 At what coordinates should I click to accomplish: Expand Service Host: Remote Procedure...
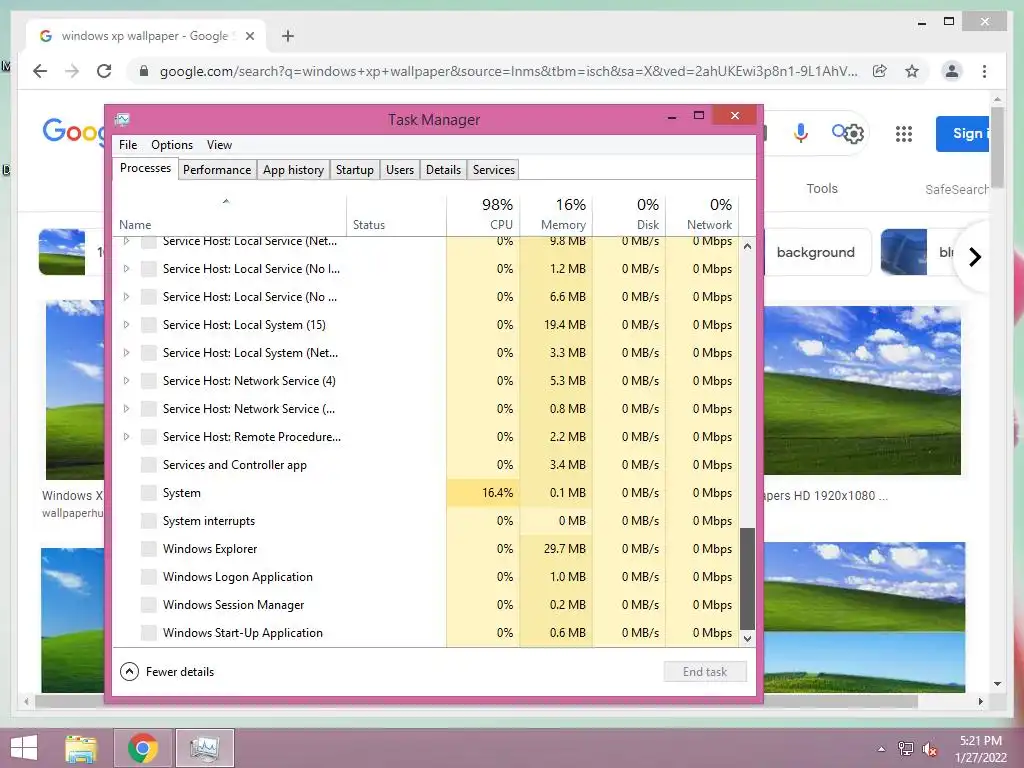point(127,437)
